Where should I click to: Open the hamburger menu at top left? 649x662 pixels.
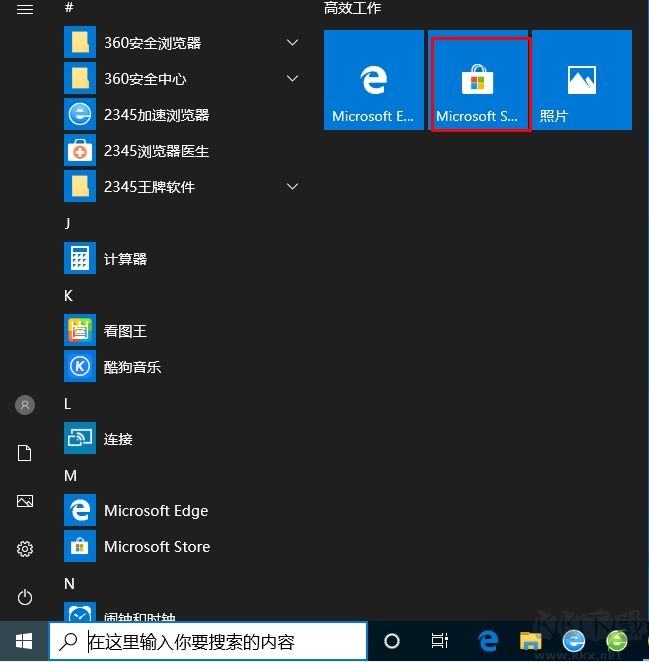tap(24, 9)
